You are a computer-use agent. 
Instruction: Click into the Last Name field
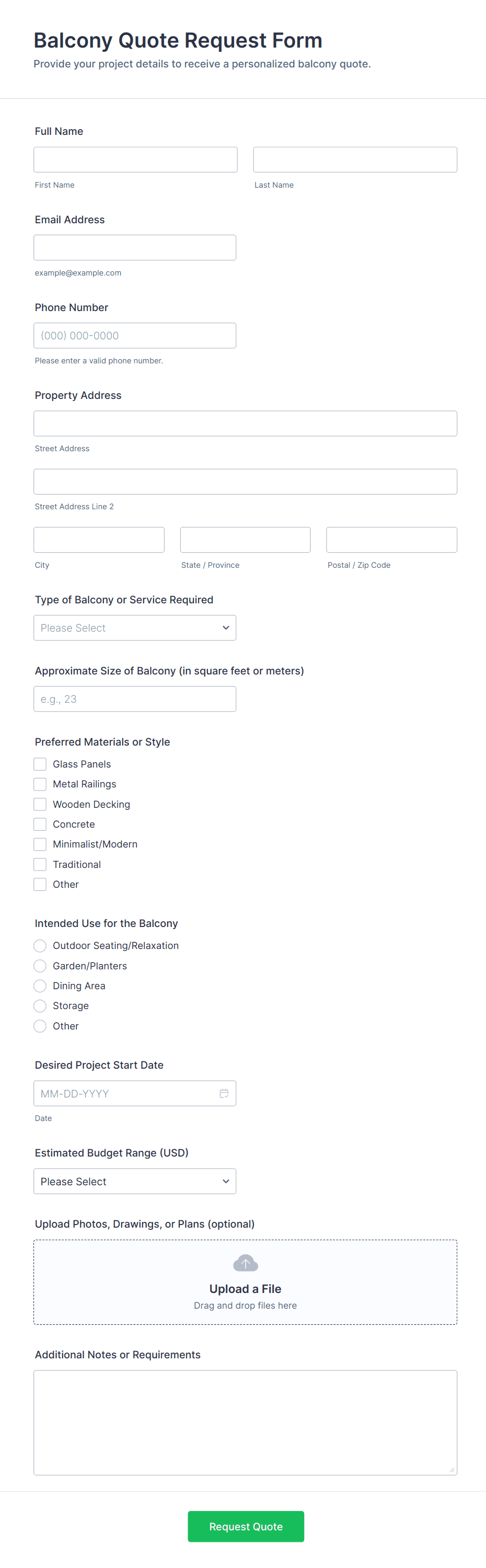(x=355, y=159)
